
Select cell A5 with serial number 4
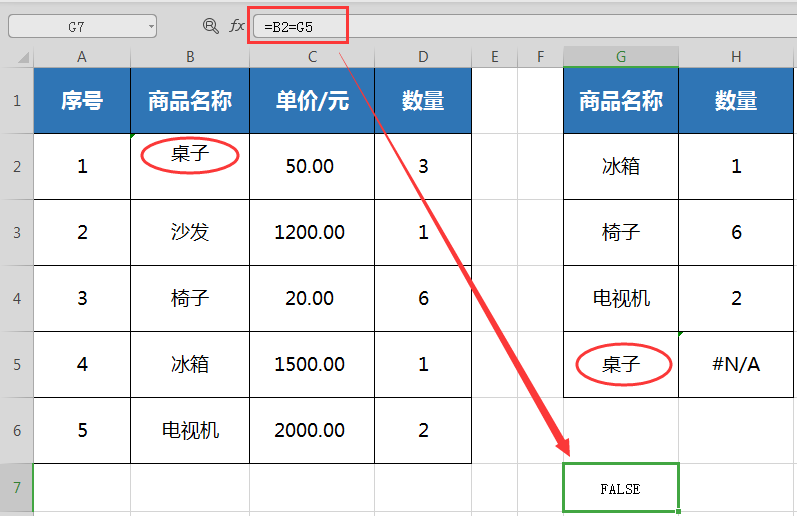(82, 365)
